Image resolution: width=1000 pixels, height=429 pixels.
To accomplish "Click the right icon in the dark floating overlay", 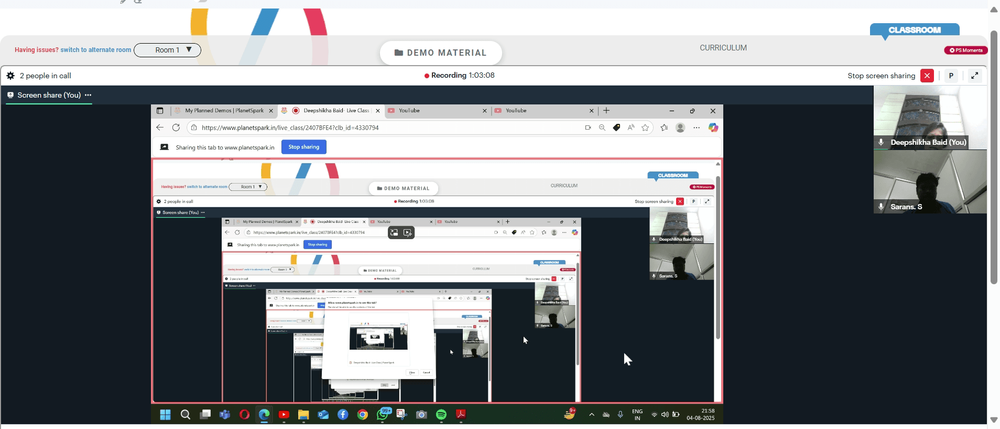I will tap(408, 233).
